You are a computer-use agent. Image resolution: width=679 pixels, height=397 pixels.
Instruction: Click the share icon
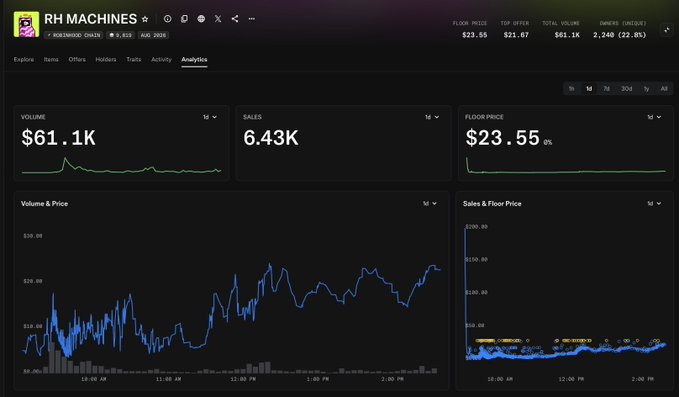coord(235,19)
